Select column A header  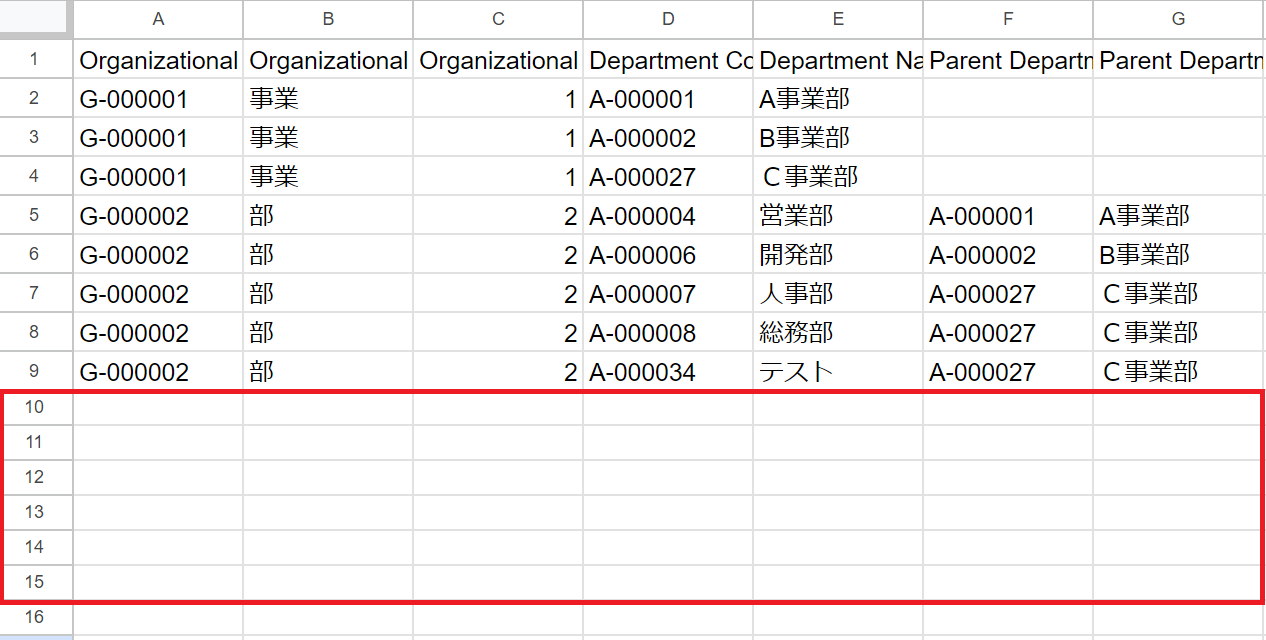pyautogui.click(x=158, y=19)
